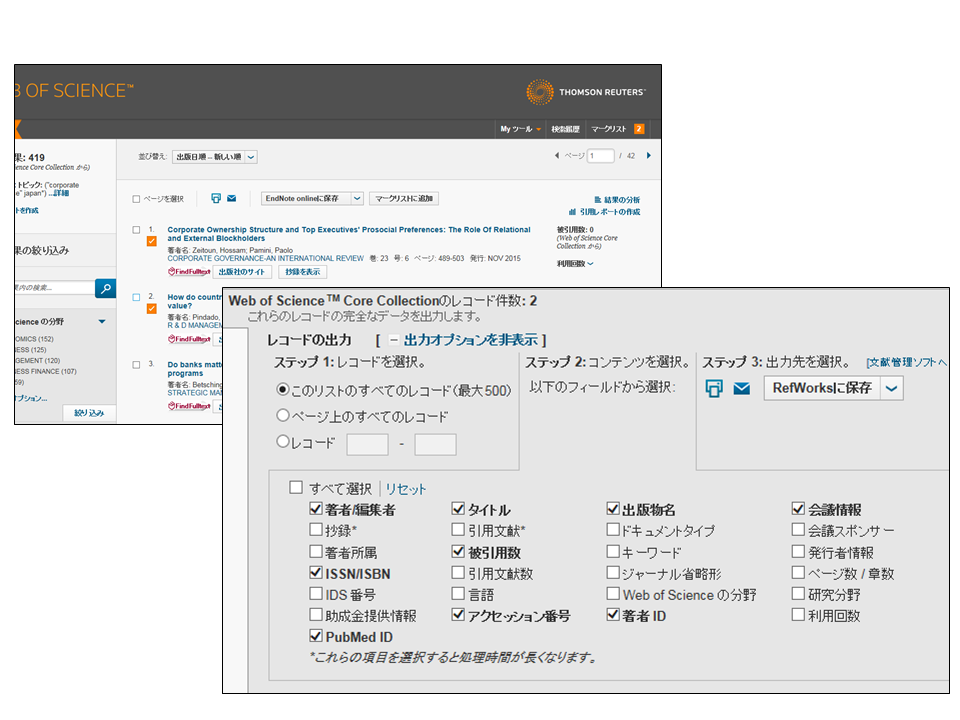The height and width of the screenshot is (720, 960).
Task: Click the FindFullText icon for record 3
Action: click(x=189, y=407)
